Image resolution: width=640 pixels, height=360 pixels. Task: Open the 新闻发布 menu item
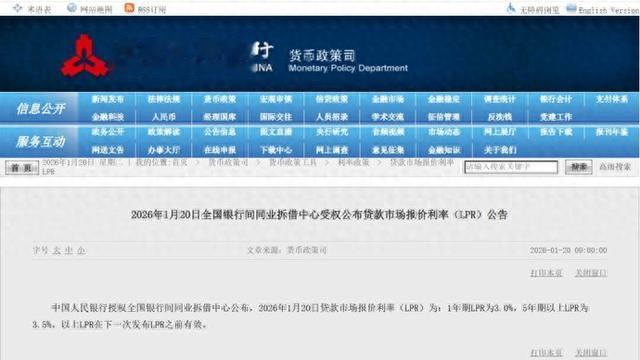[108, 99]
